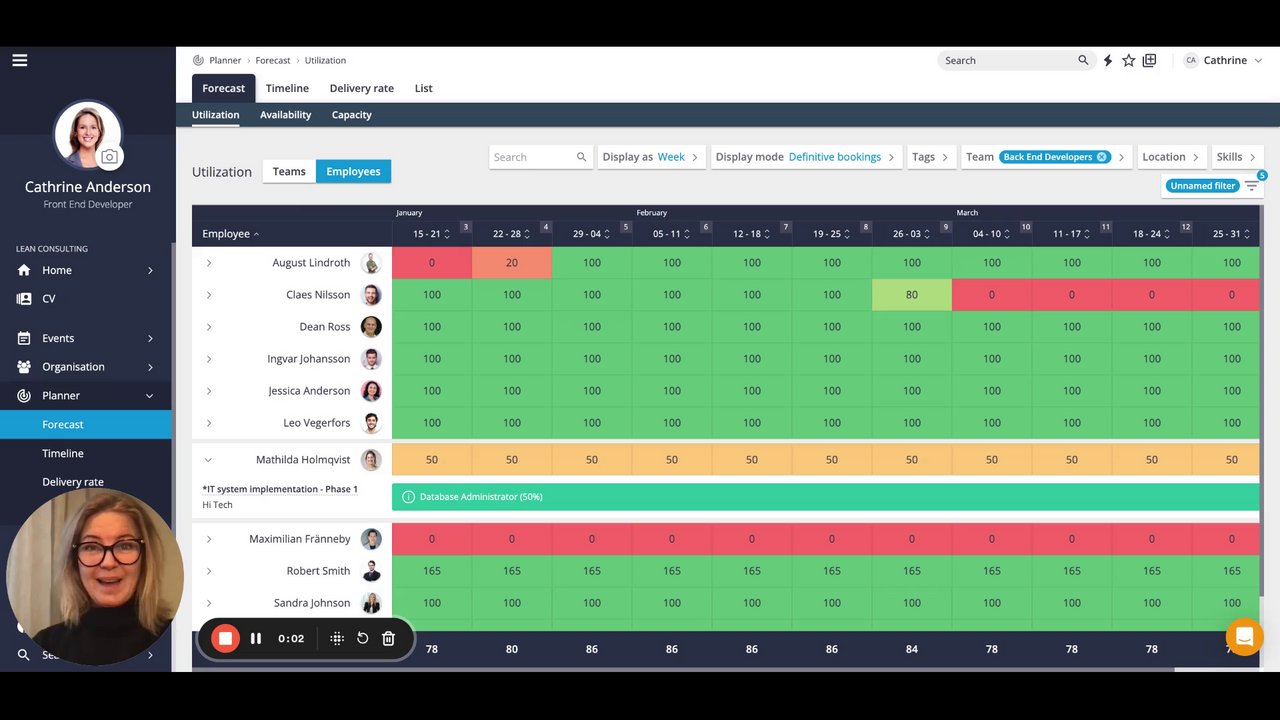Screen dimensions: 1280x720
Task: Open IT system implementation - Phase 1 link
Action: [280, 489]
